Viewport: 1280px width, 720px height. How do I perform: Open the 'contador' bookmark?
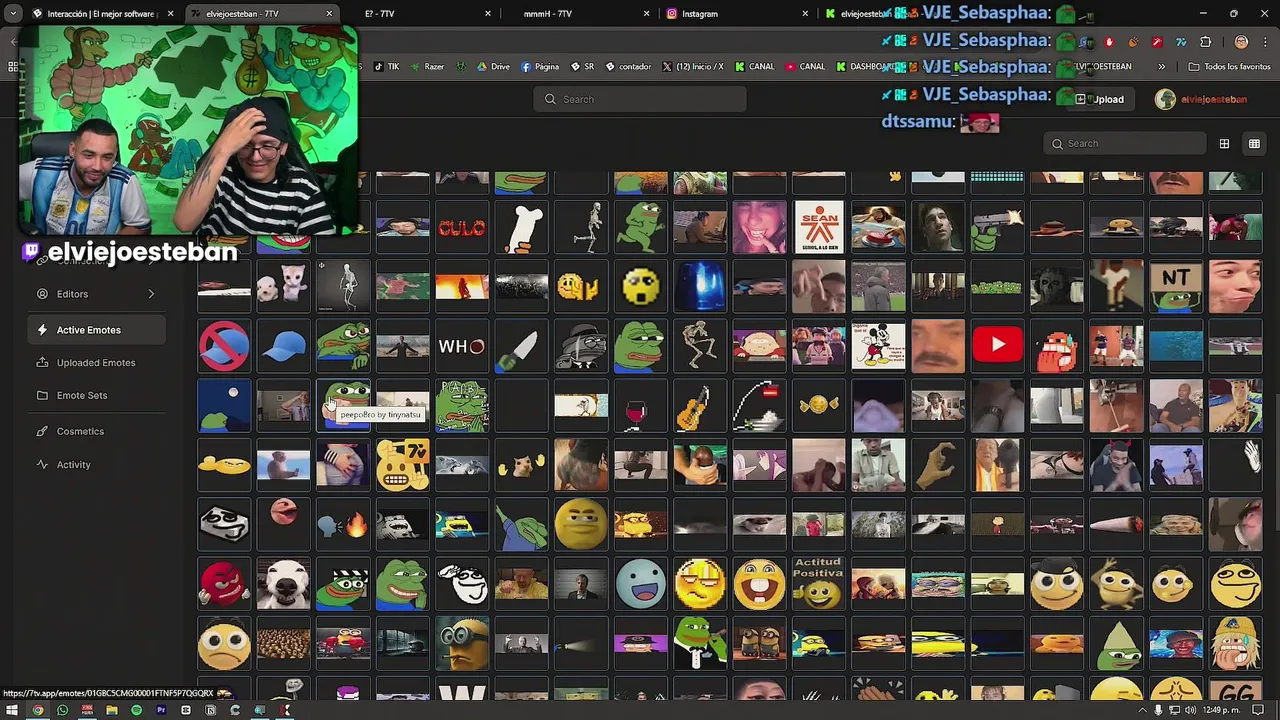pos(627,67)
